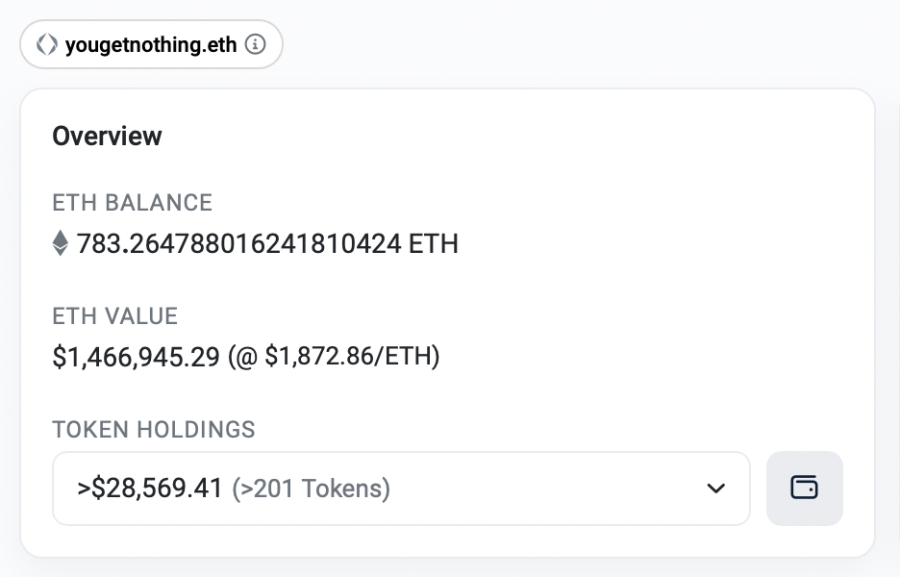Click the ETH unit after the balance number
The width and height of the screenshot is (900, 577).
[x=433, y=243]
